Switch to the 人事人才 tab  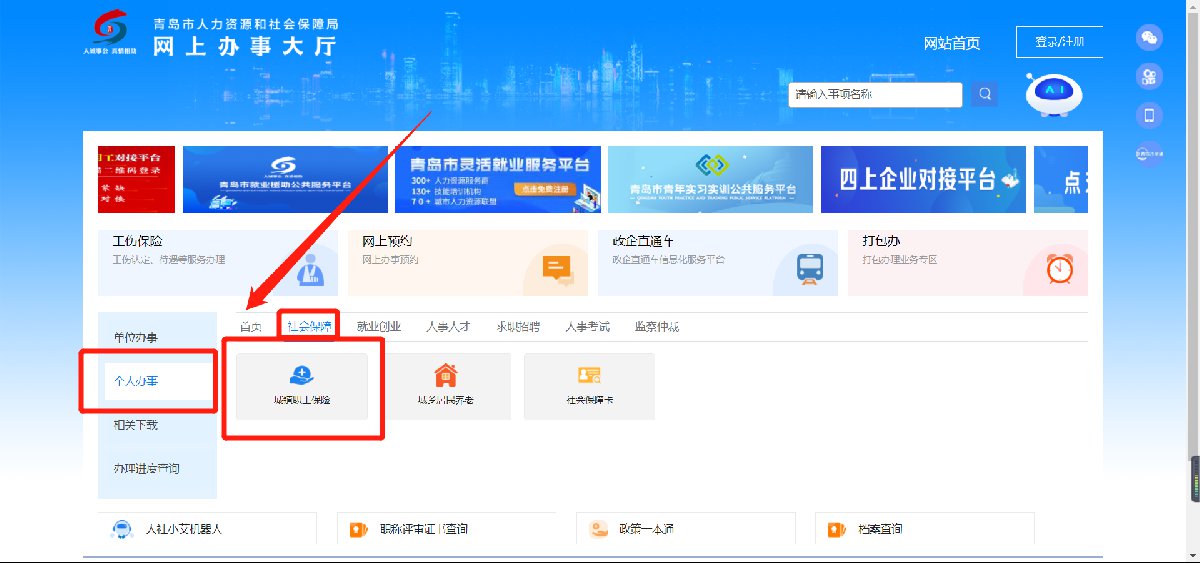coord(448,327)
